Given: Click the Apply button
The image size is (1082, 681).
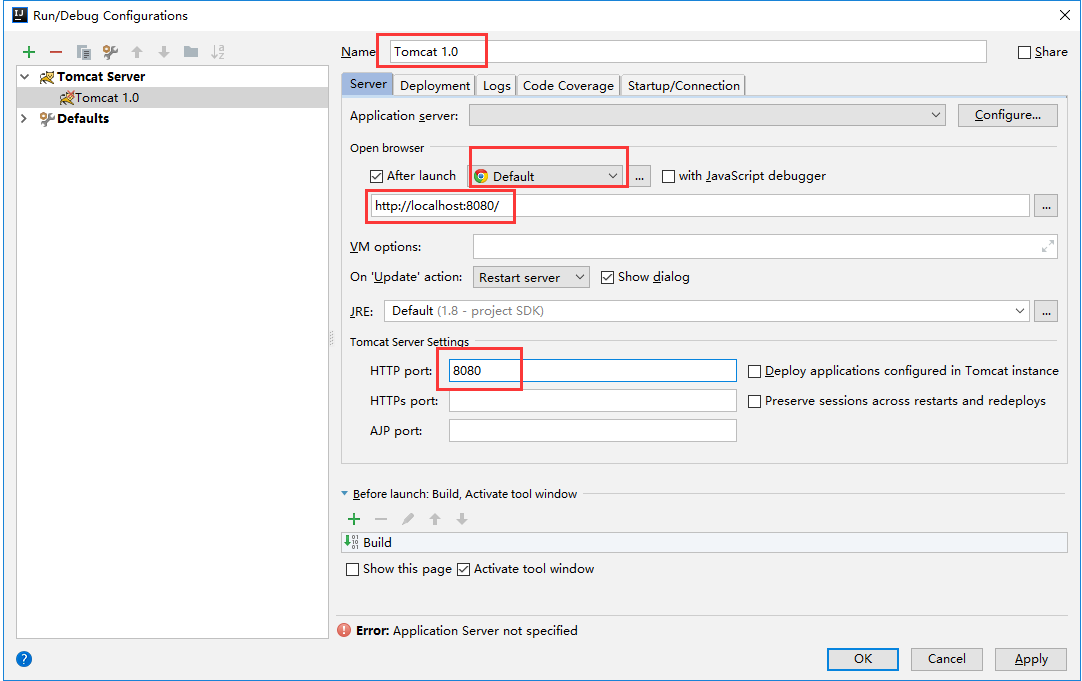Looking at the screenshot, I should [x=1031, y=659].
